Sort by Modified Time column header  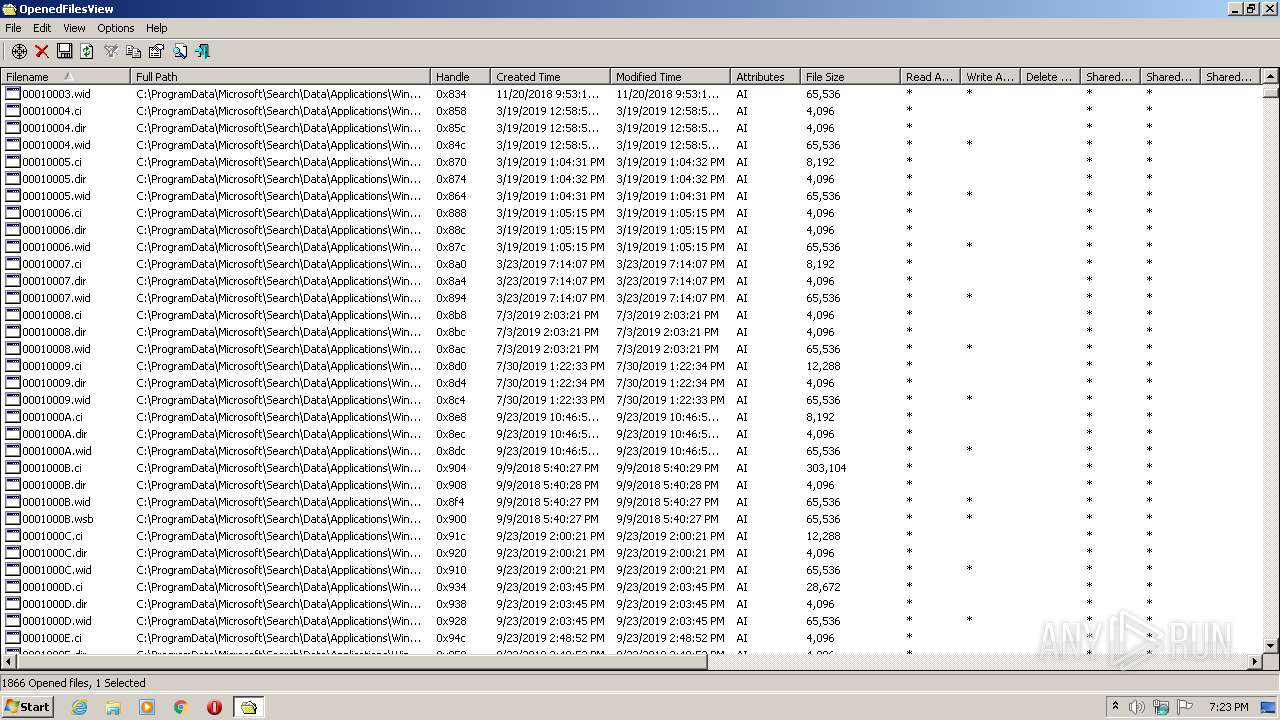670,76
